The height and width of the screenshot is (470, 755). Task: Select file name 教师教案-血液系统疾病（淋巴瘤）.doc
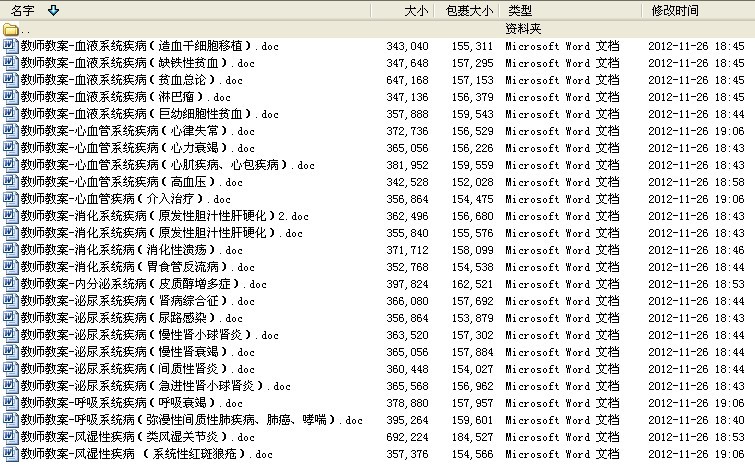[125, 97]
